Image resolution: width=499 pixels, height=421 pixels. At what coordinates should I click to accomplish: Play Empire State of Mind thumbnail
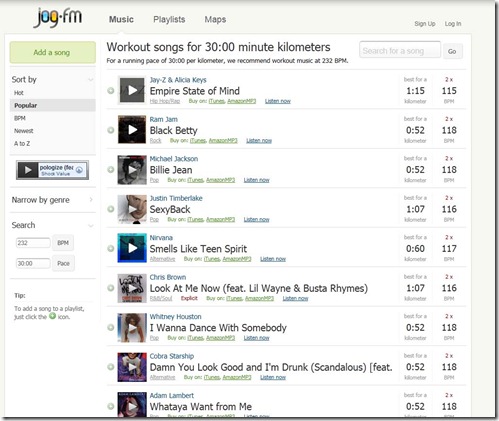point(132,90)
